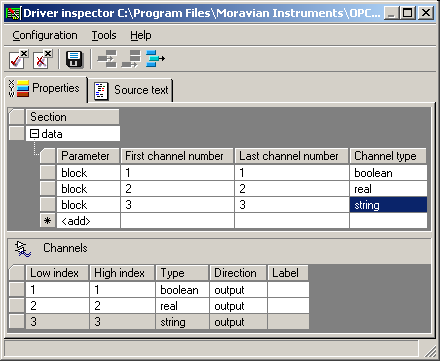This screenshot has height=361, width=440.
Task: Click the block parameter in boolean row
Action: 88,173
